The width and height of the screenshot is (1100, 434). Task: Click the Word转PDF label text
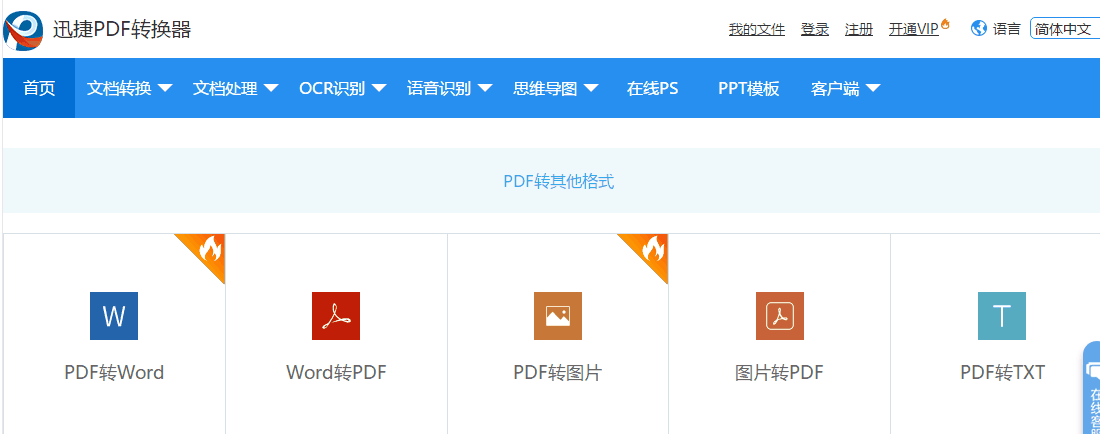[x=336, y=372]
